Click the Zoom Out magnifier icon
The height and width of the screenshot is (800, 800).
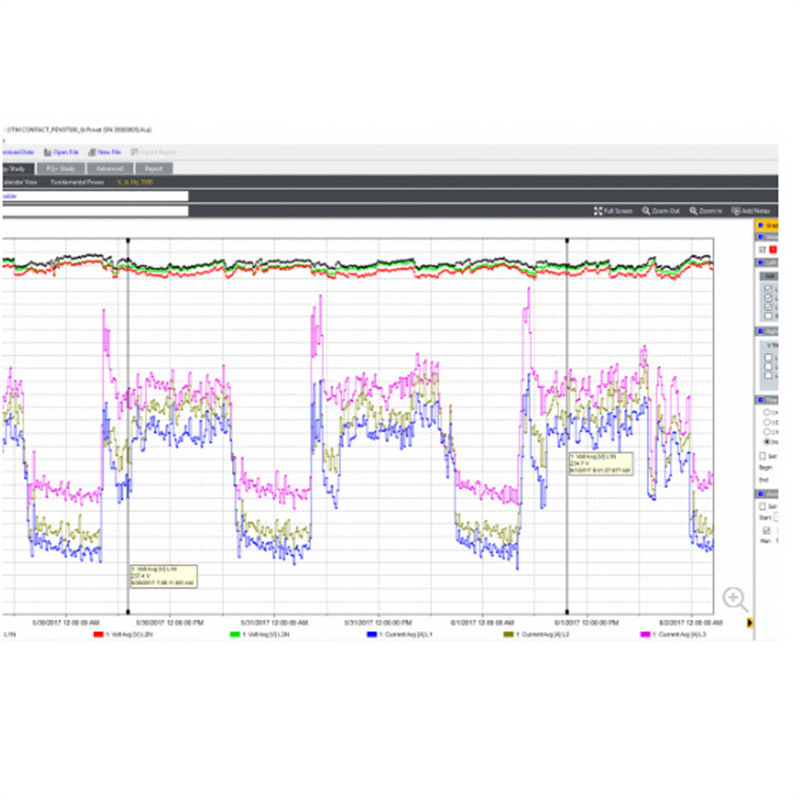[x=645, y=211]
